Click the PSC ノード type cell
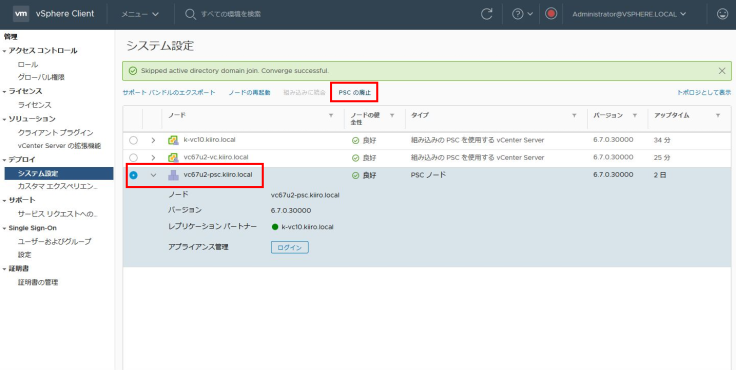 [x=428, y=175]
